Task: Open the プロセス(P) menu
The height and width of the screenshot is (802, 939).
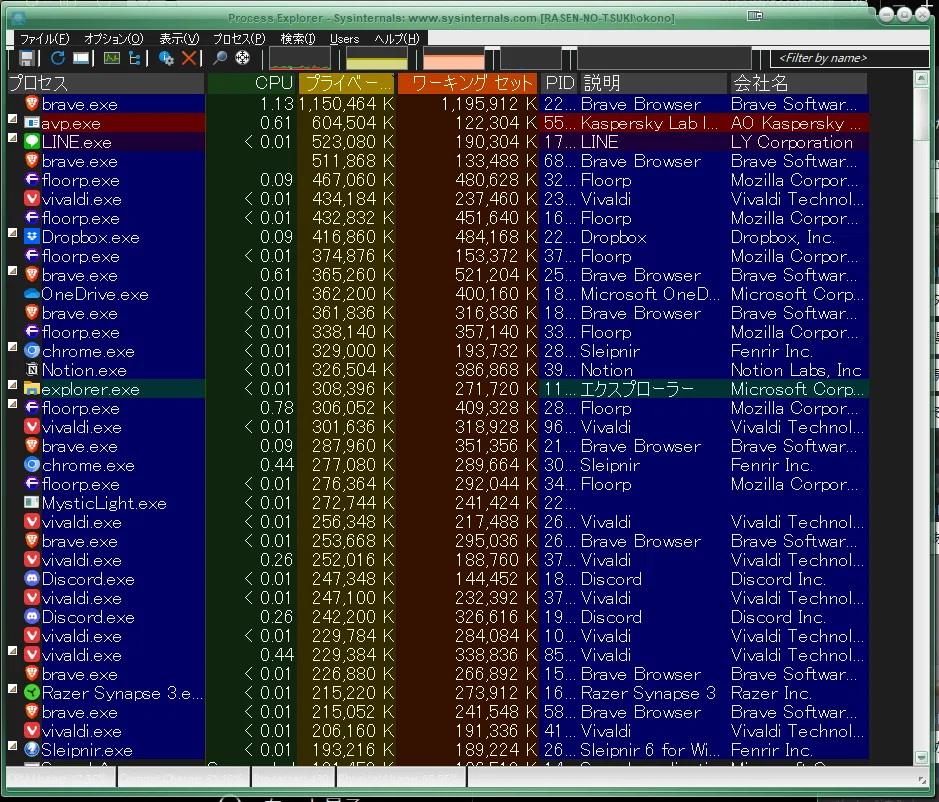Action: (x=240, y=39)
